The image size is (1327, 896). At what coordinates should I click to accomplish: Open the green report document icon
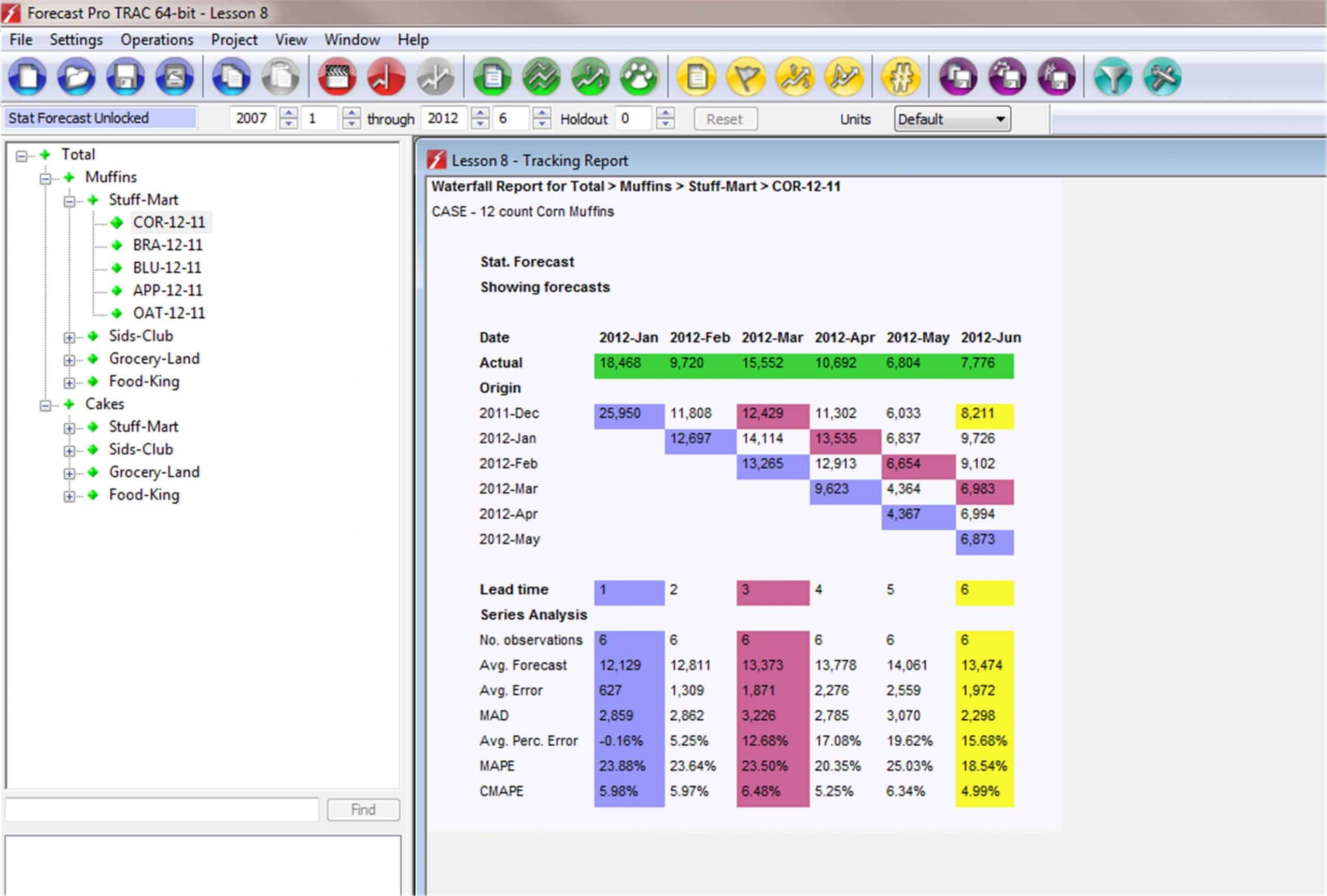coord(492,77)
